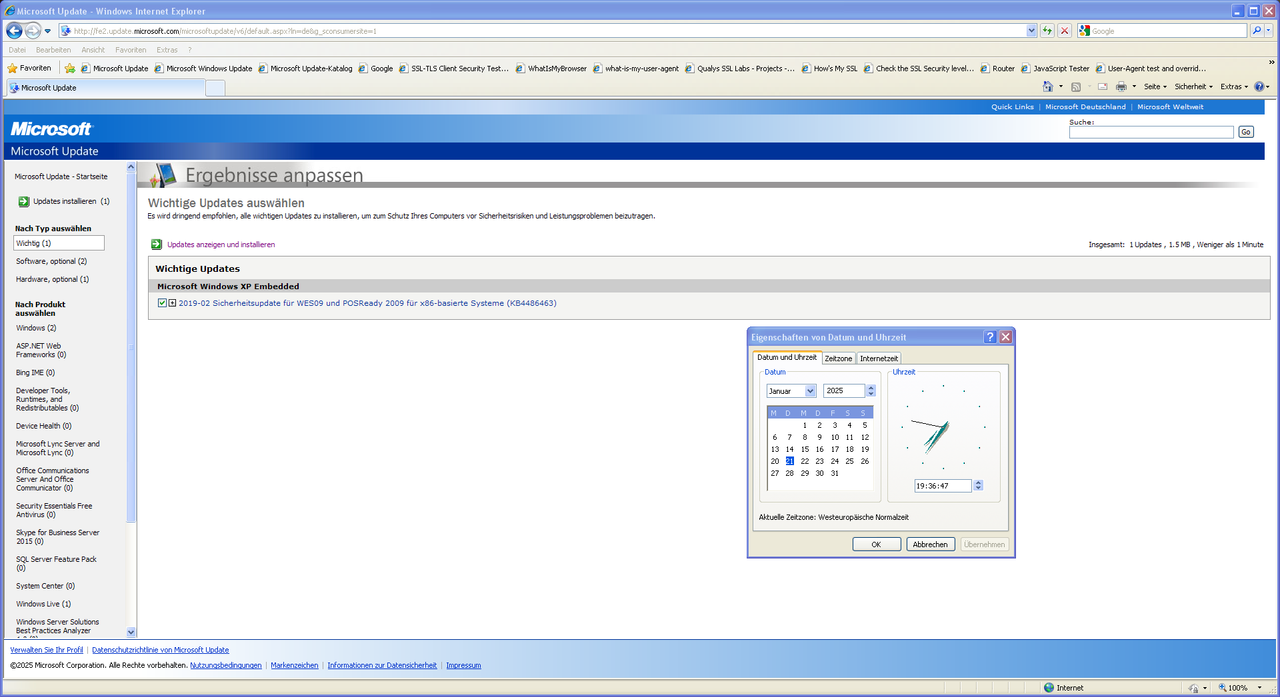Image resolution: width=1280 pixels, height=697 pixels.
Task: Open the Favoriten star panel
Action: [x=30, y=68]
